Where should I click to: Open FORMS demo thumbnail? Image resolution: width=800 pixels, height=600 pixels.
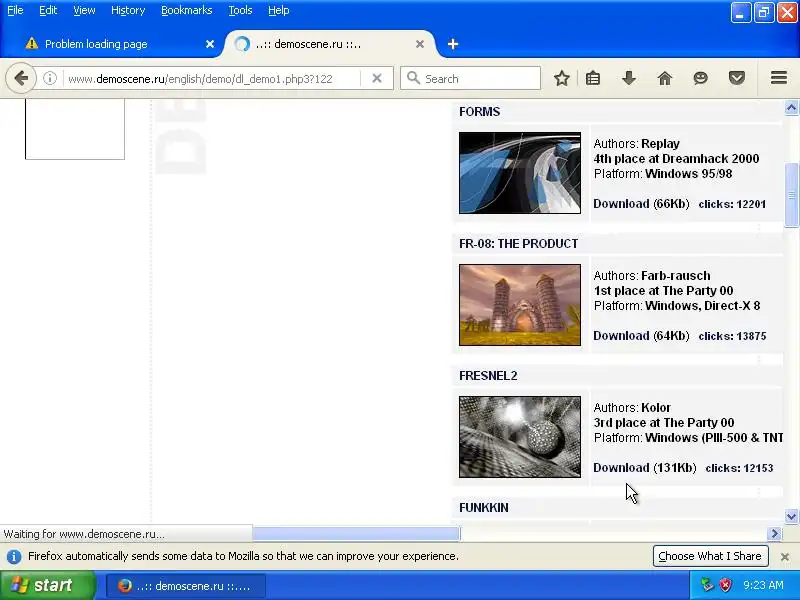(x=520, y=173)
